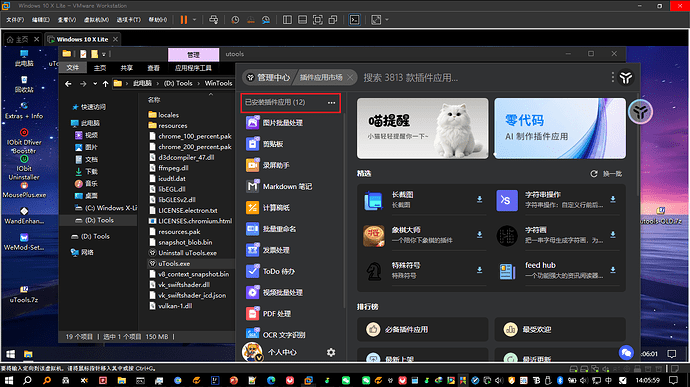Expand address bar chevron after 此电脑
The width and height of the screenshot is (690, 387).
(158, 83)
